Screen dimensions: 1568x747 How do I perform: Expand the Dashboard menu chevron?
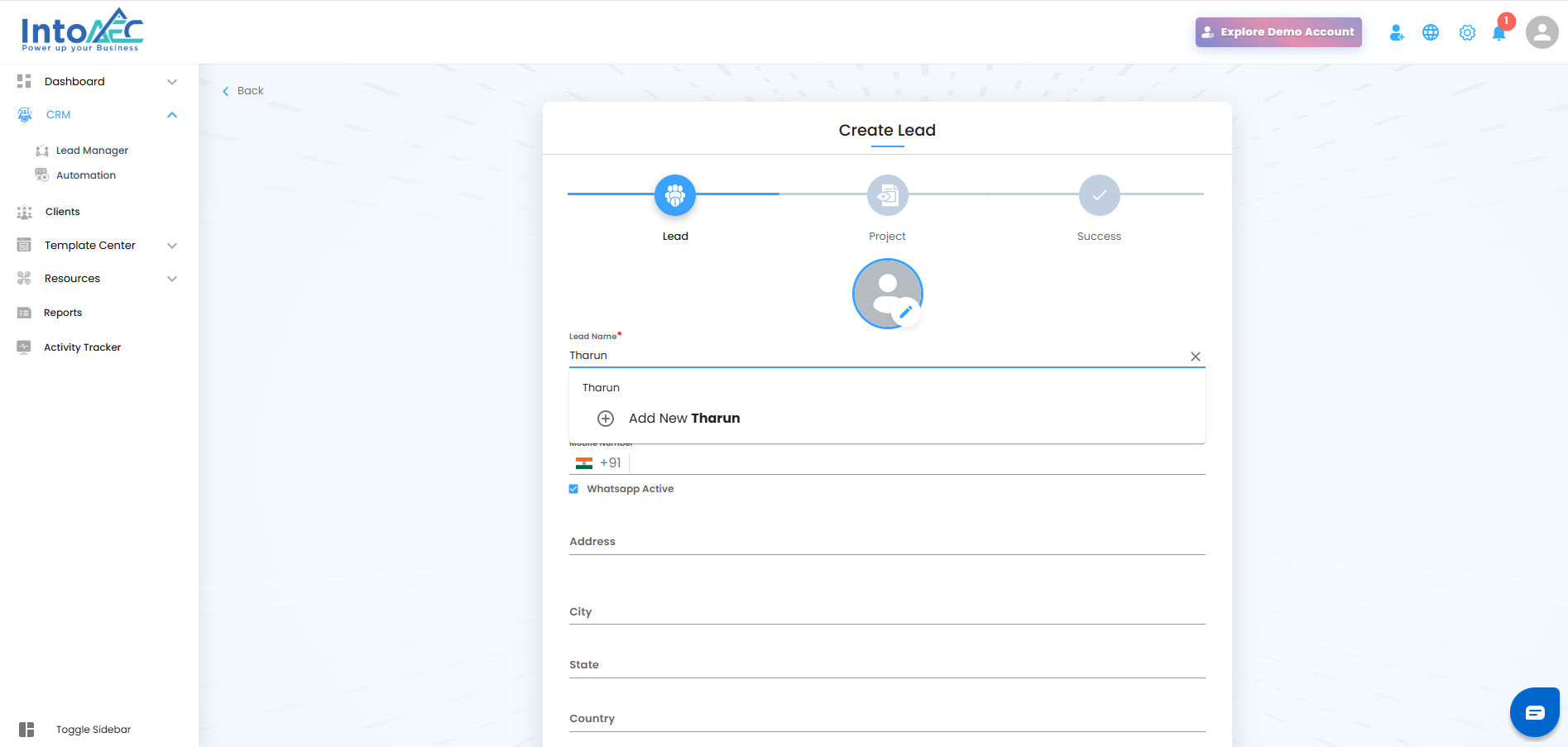(172, 82)
